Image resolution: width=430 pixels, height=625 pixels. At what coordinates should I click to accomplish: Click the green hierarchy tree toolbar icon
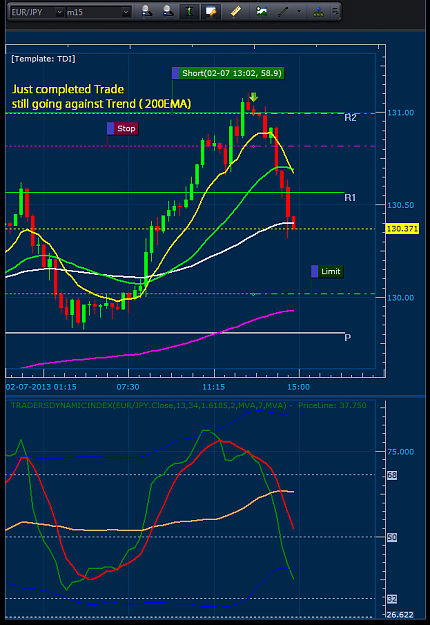(318, 12)
